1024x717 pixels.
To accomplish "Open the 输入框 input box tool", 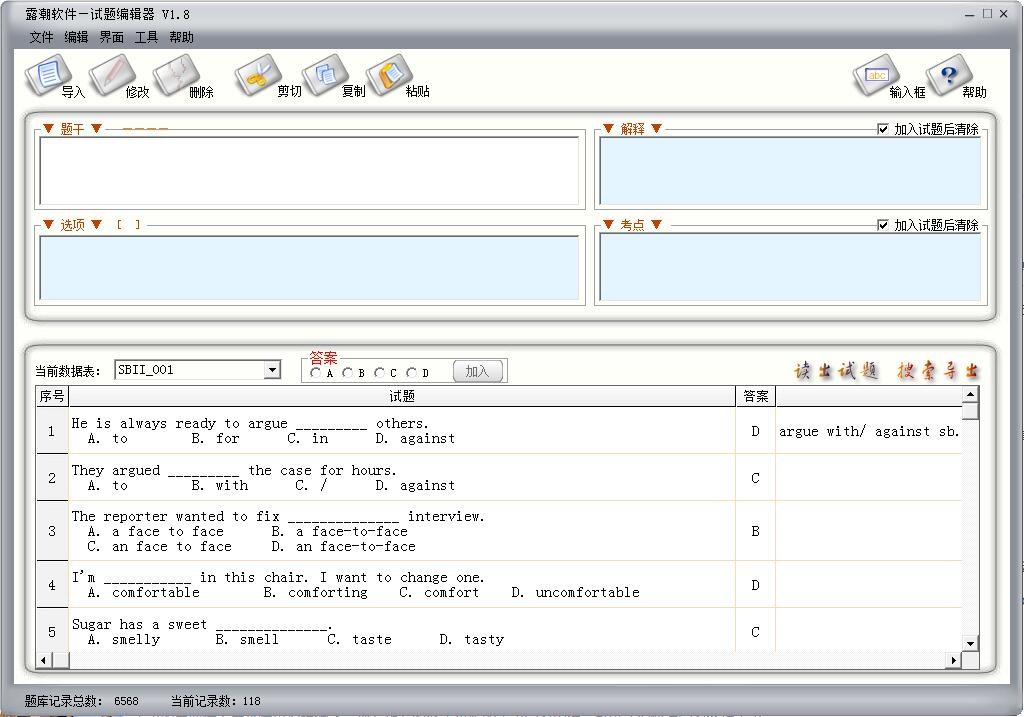I will pos(877,76).
